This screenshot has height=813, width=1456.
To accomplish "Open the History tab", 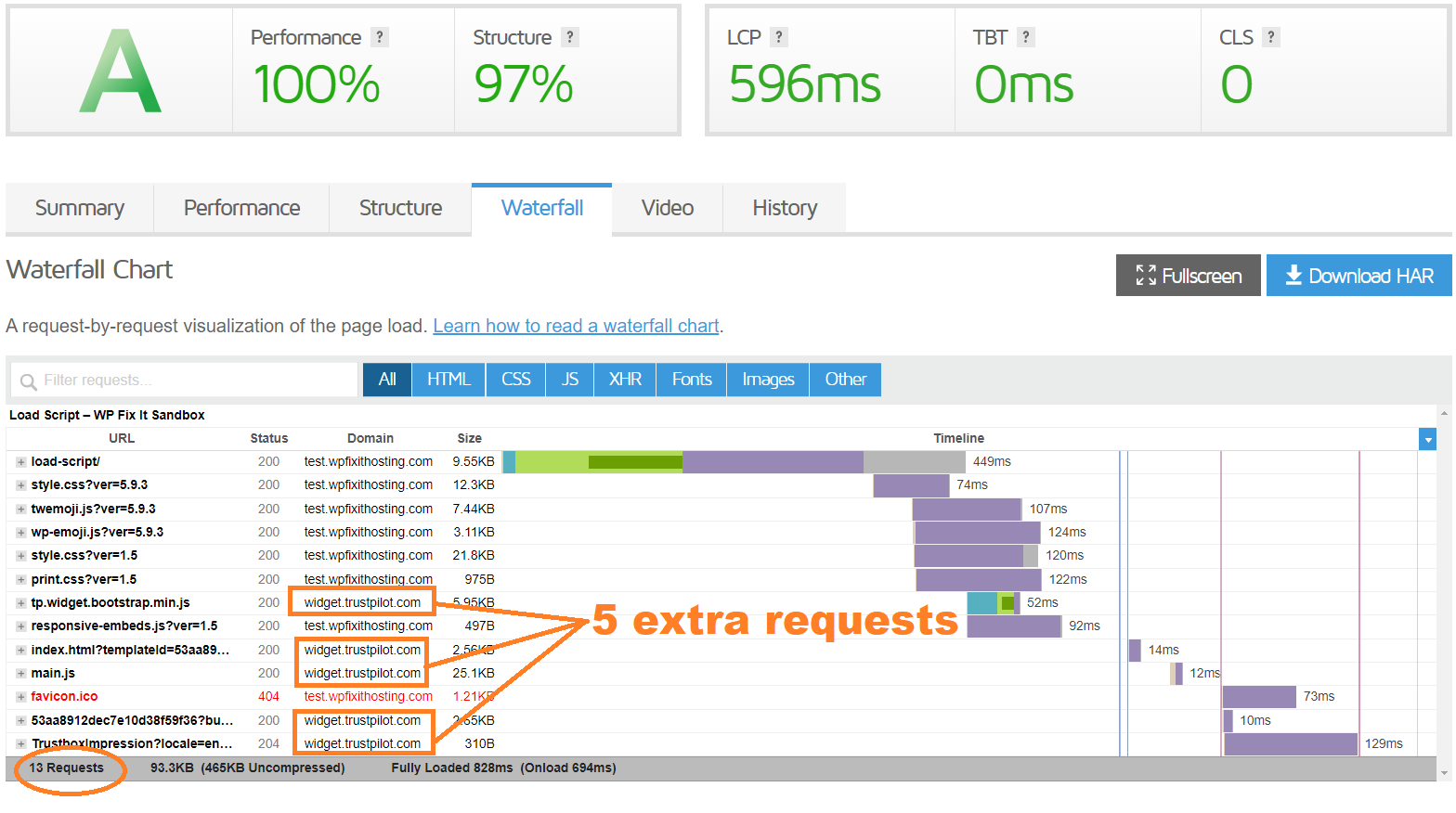I will (x=785, y=208).
